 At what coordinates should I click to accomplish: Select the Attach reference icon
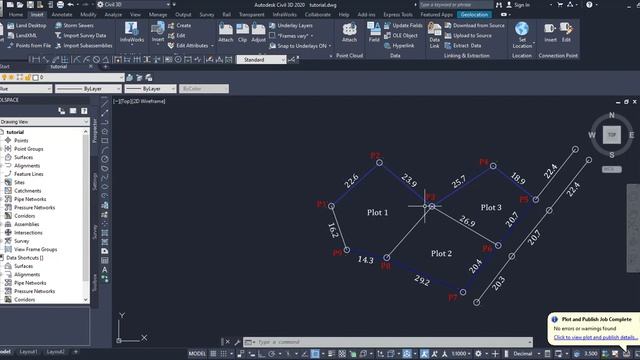coord(225,32)
